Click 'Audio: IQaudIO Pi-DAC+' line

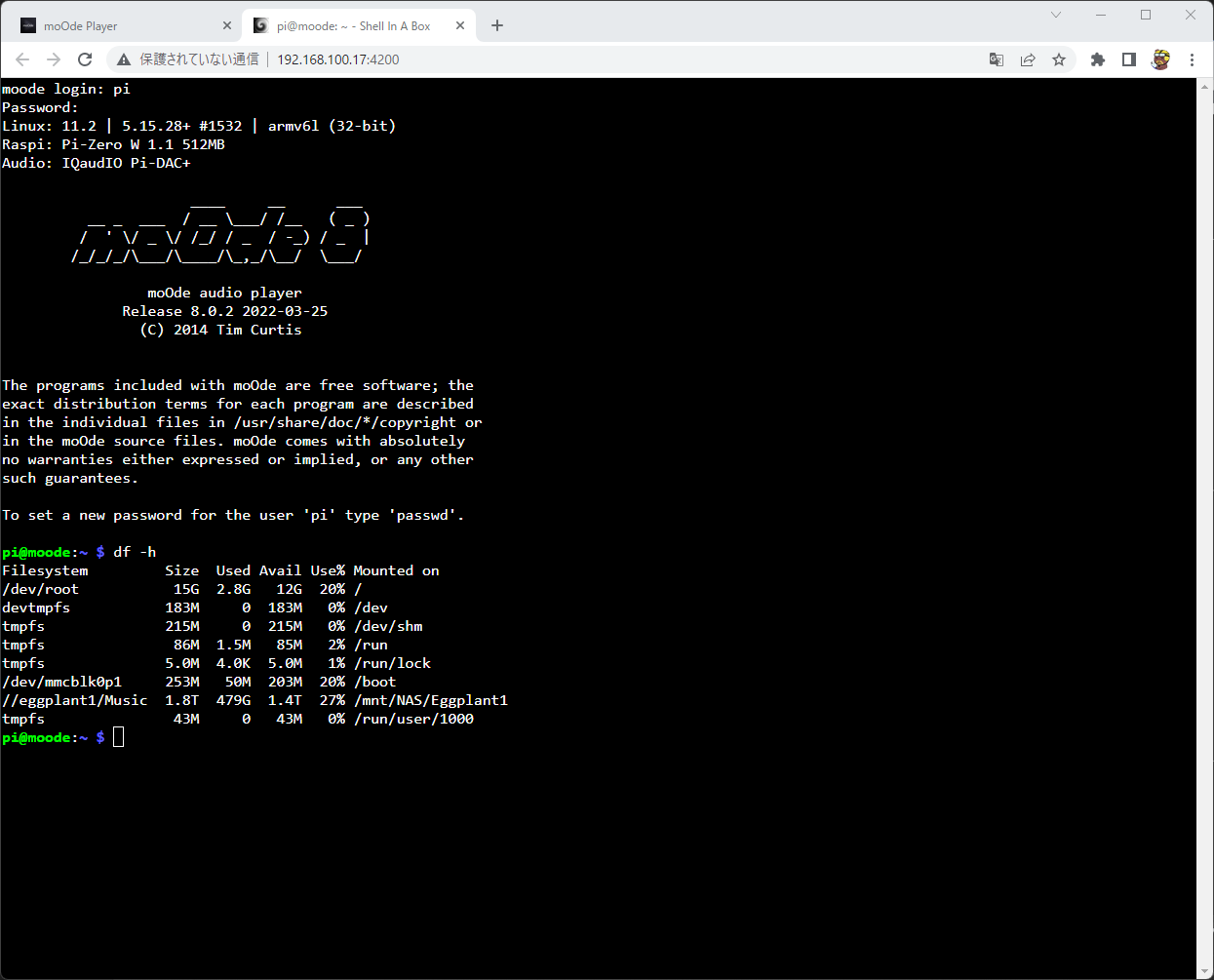pyautogui.click(x=97, y=163)
